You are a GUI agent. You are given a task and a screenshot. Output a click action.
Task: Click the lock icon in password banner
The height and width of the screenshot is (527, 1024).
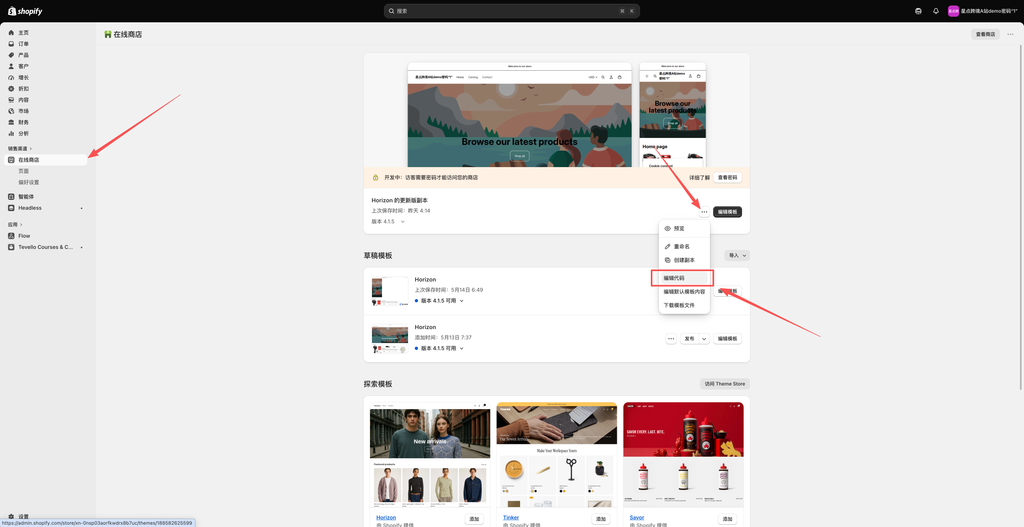376,178
